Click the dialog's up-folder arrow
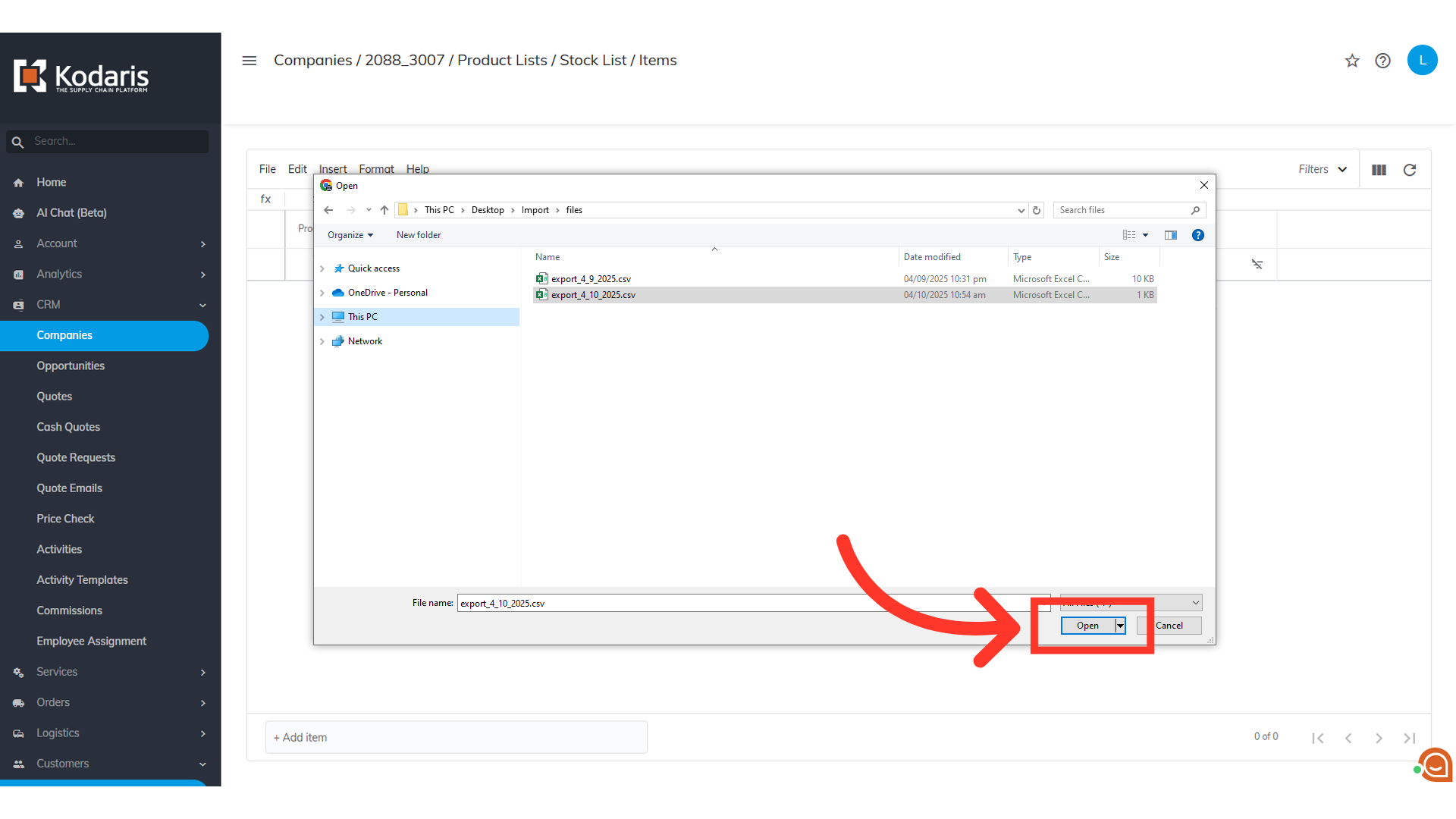This screenshot has height=819, width=1456. coord(384,210)
